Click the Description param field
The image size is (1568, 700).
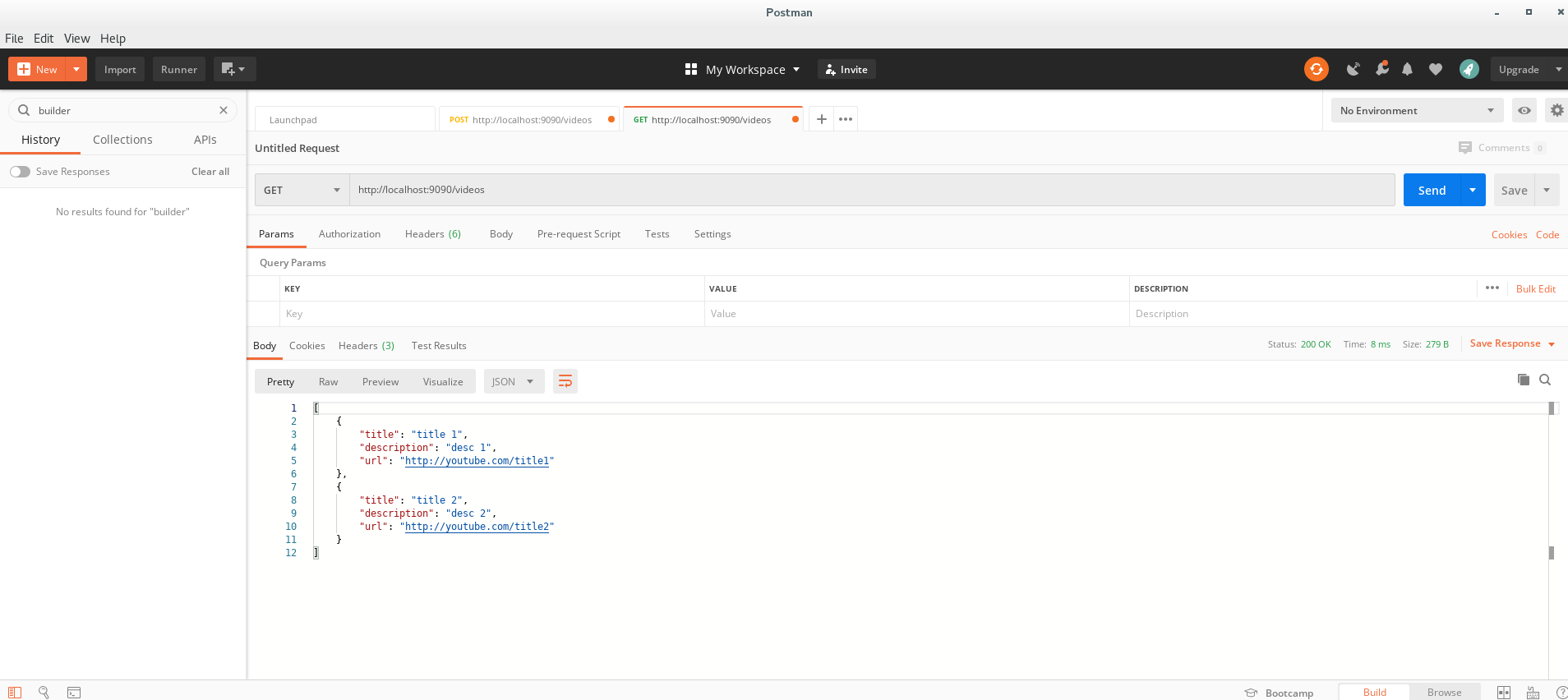pyautogui.click(x=1348, y=314)
